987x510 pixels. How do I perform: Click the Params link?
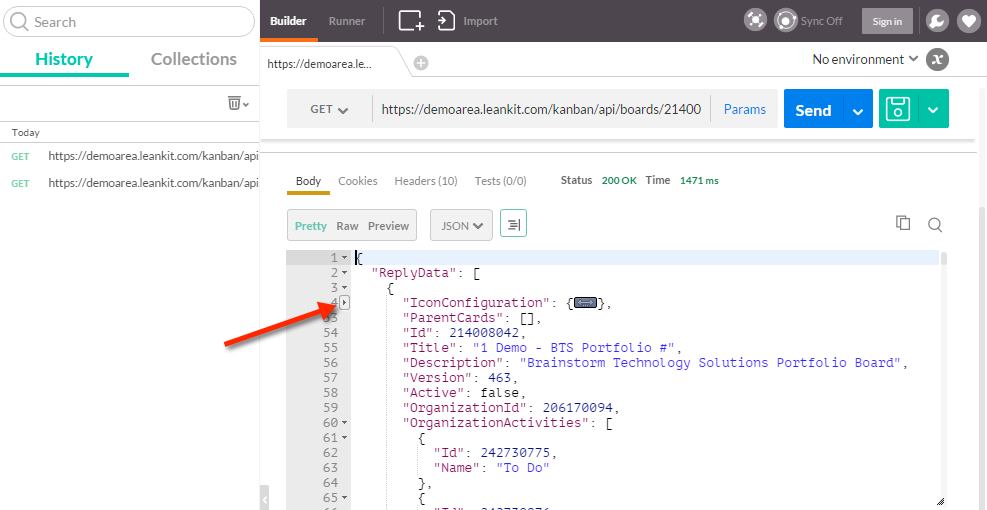(x=745, y=110)
